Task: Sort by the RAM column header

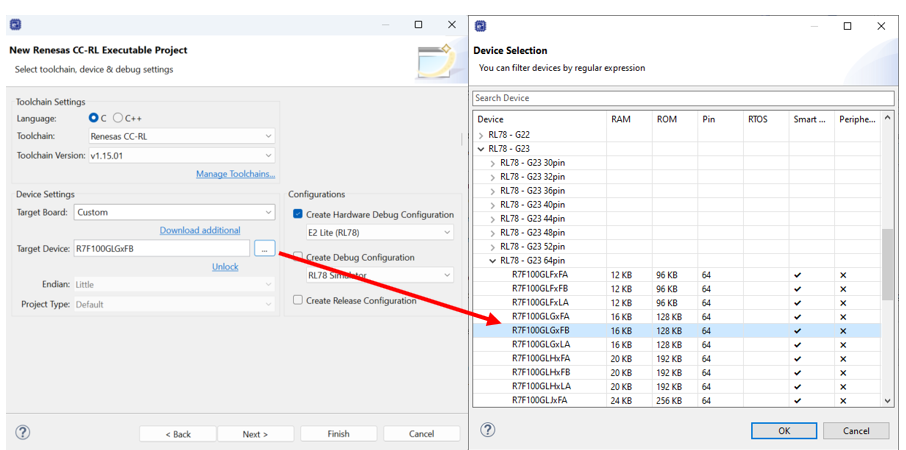Action: [x=629, y=119]
